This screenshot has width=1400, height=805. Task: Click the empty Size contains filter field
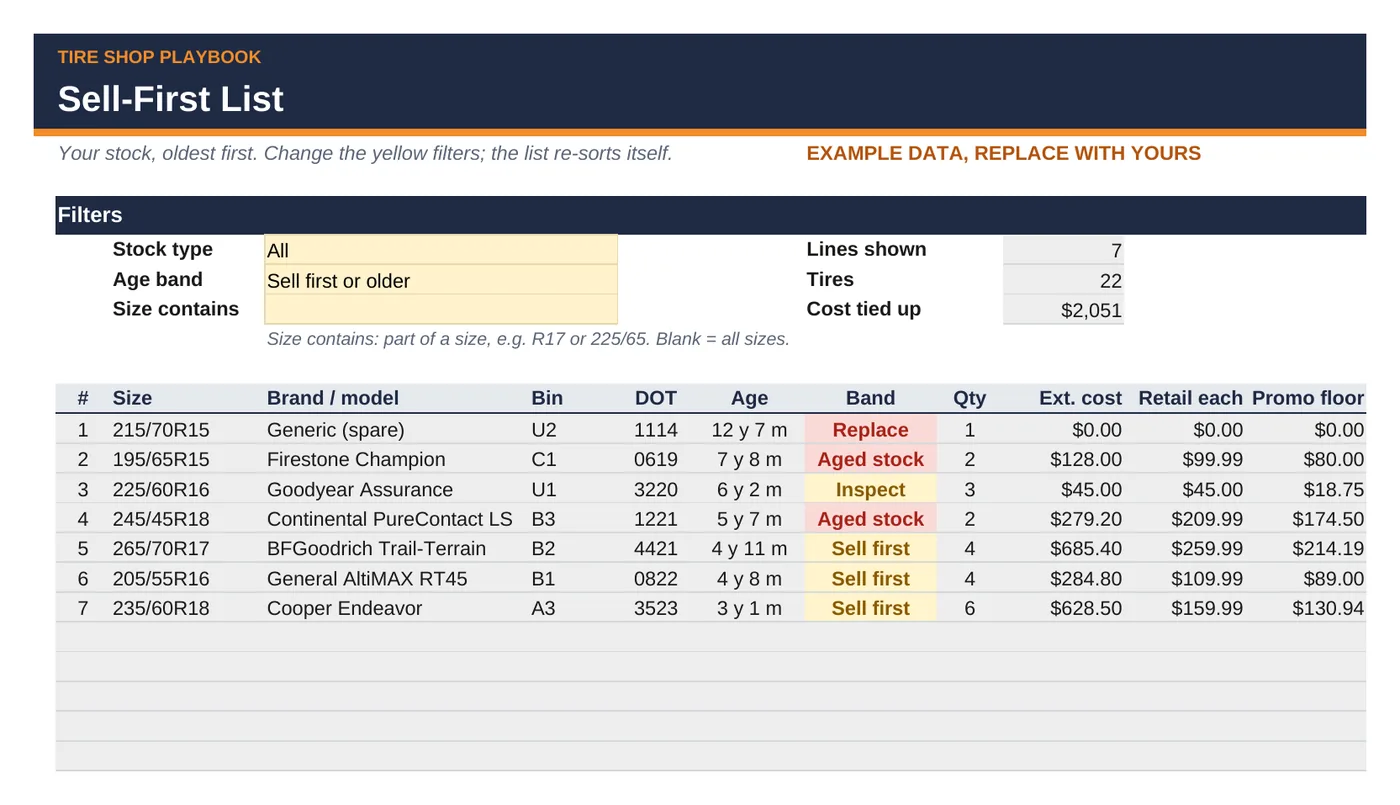(x=441, y=309)
